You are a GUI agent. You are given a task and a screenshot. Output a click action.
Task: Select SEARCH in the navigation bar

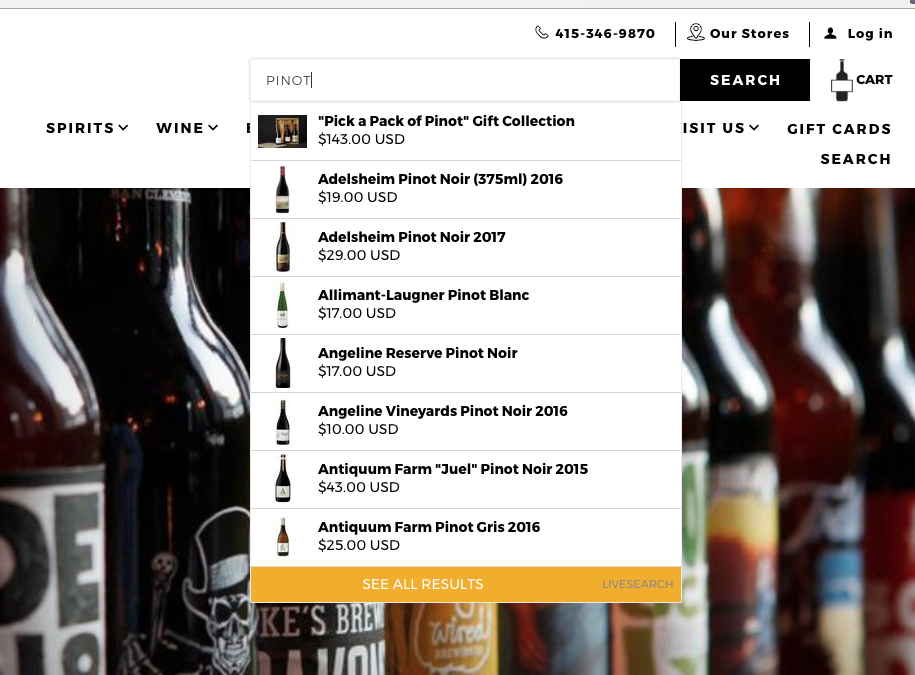(x=856, y=158)
